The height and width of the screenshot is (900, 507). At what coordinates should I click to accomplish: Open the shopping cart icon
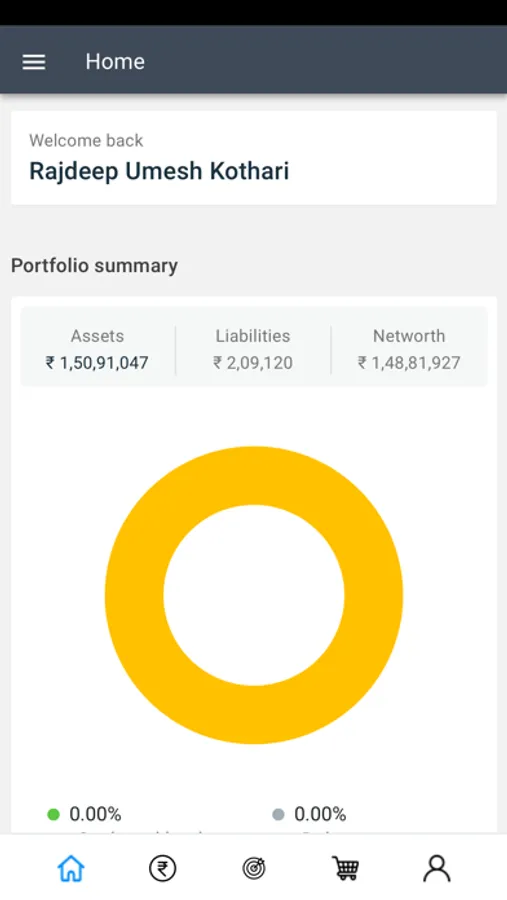[x=345, y=868]
